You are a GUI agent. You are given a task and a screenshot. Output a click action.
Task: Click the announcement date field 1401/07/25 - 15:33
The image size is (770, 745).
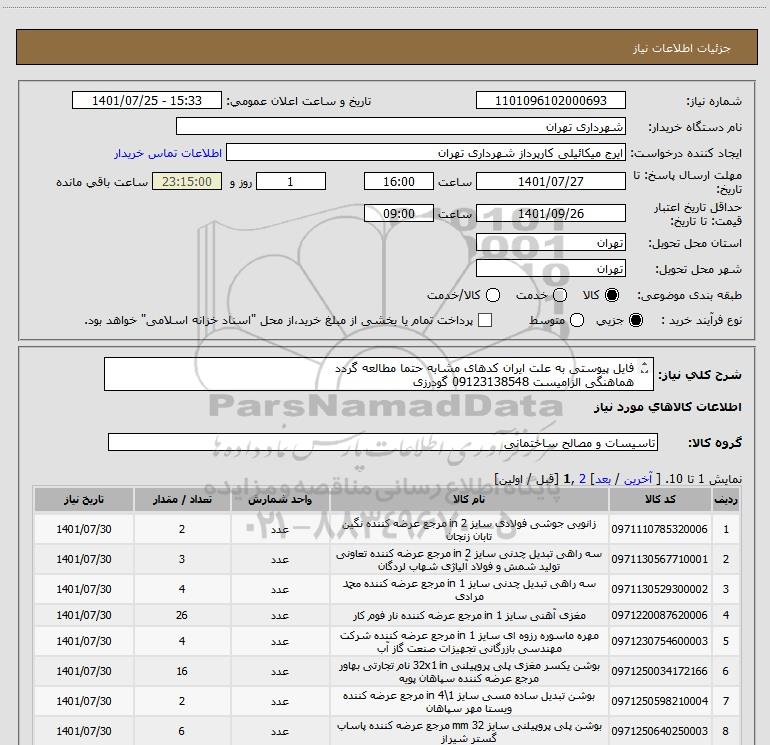[147, 100]
